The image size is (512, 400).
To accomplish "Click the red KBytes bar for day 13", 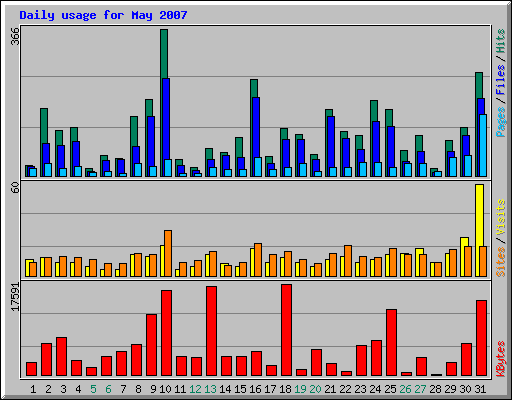I will click(211, 331).
